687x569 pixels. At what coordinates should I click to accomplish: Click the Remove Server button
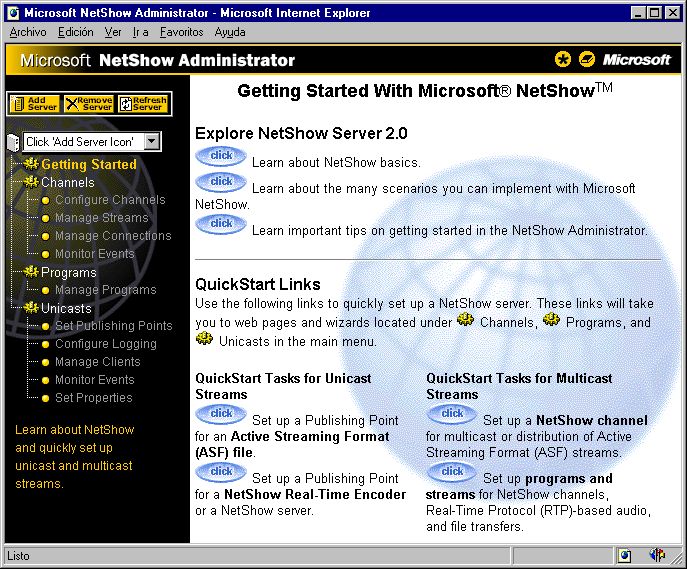tap(89, 104)
